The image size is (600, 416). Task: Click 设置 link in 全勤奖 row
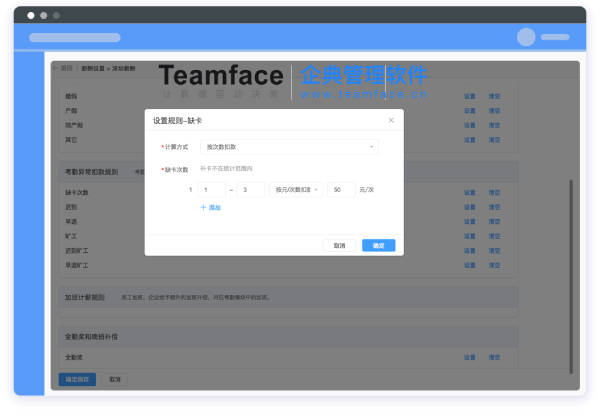[470, 357]
